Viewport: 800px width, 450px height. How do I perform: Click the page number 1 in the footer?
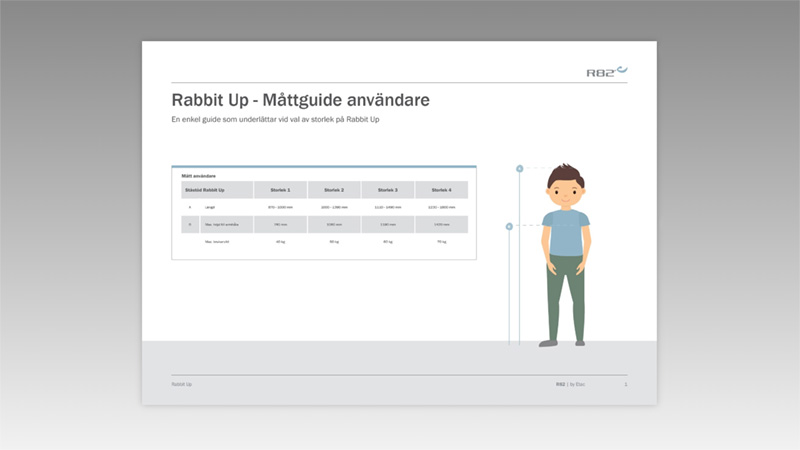[x=626, y=384]
